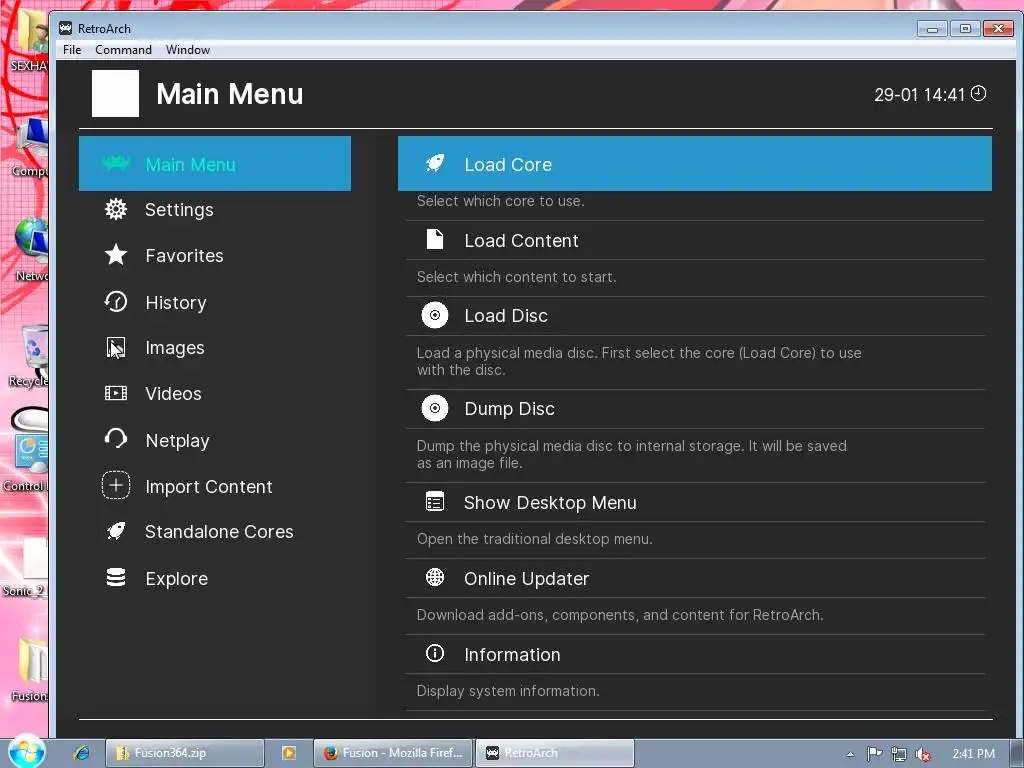The width and height of the screenshot is (1024, 768).
Task: Click the Load Content file icon
Action: point(435,240)
